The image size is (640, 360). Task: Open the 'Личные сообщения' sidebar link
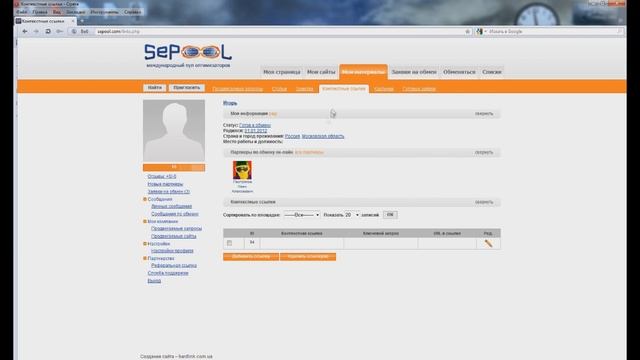(171, 207)
